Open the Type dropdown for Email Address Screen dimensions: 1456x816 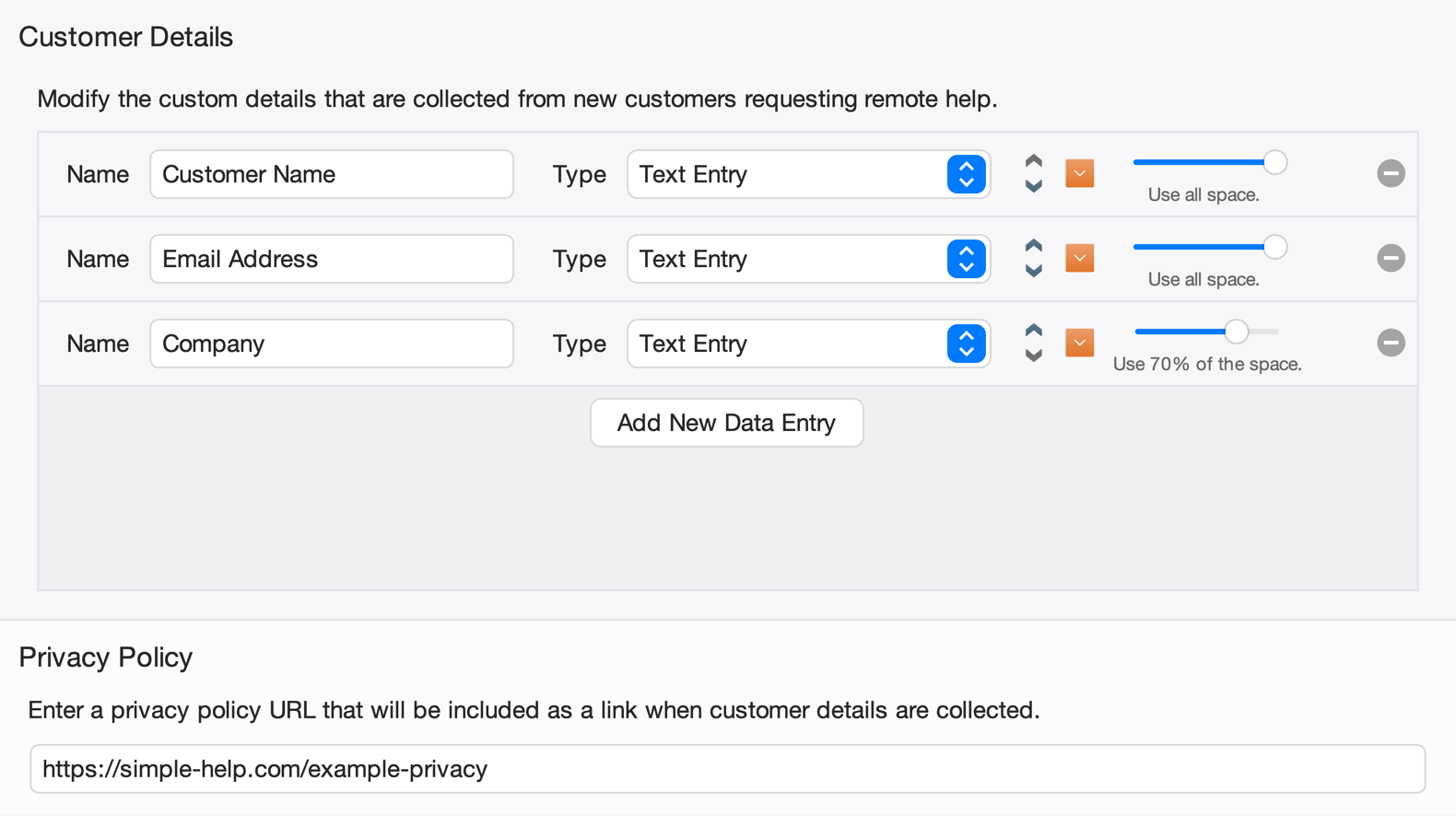coord(808,259)
